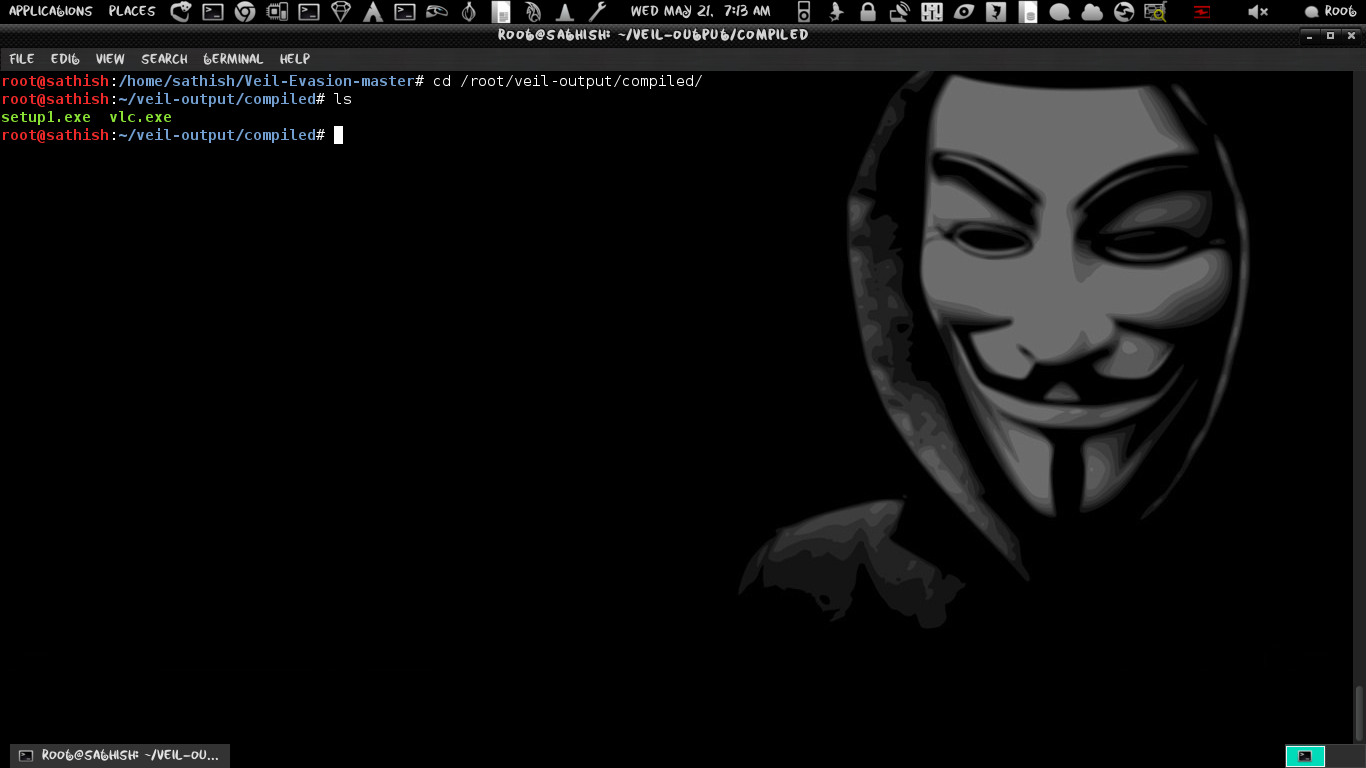1366x768 pixels.
Task: Minimize the terminal window
Action: 1310,35
